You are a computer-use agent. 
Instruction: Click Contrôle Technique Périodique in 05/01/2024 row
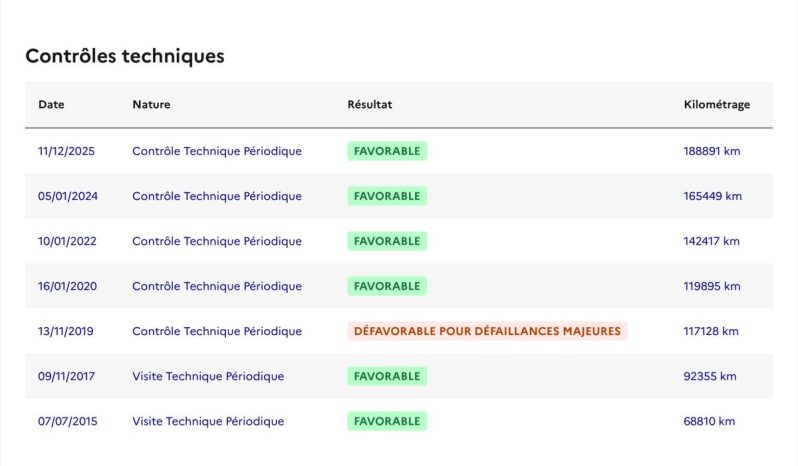217,196
